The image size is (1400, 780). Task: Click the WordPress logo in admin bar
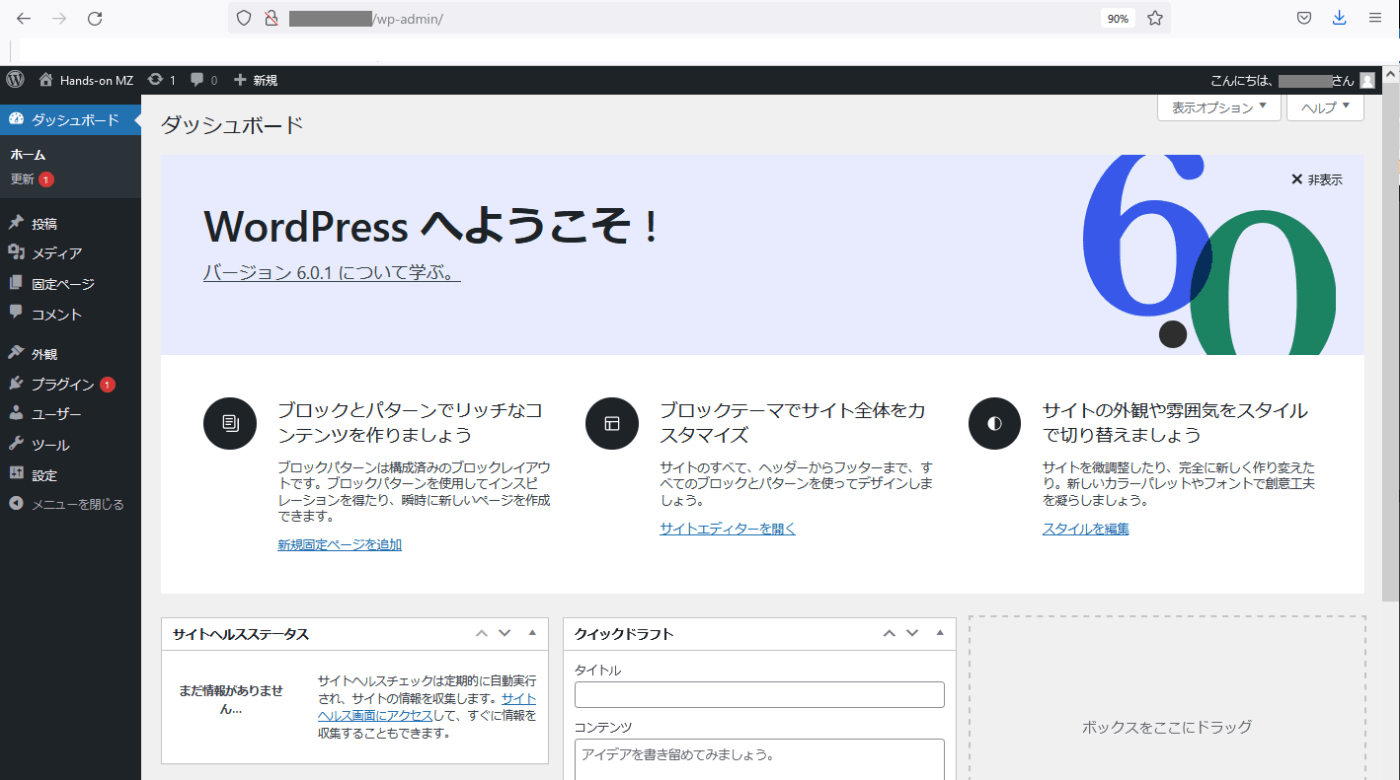tap(15, 80)
